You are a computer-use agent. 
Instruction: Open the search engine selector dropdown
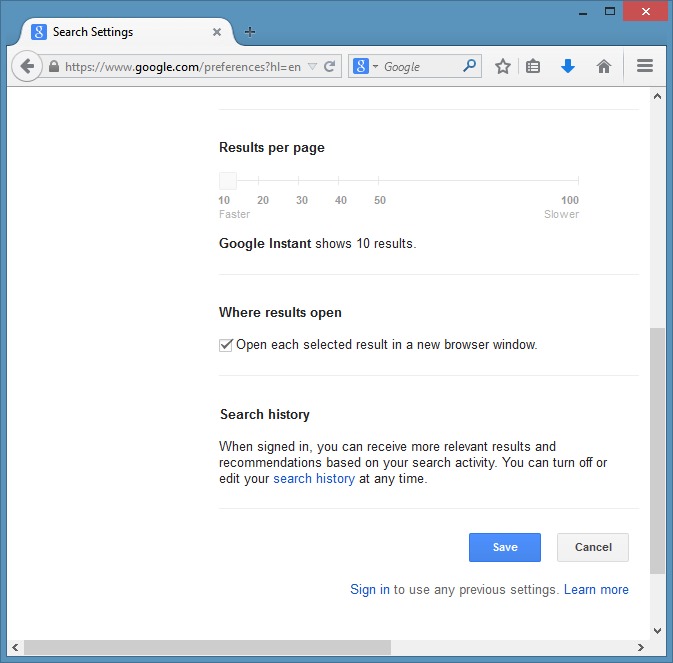(365, 67)
